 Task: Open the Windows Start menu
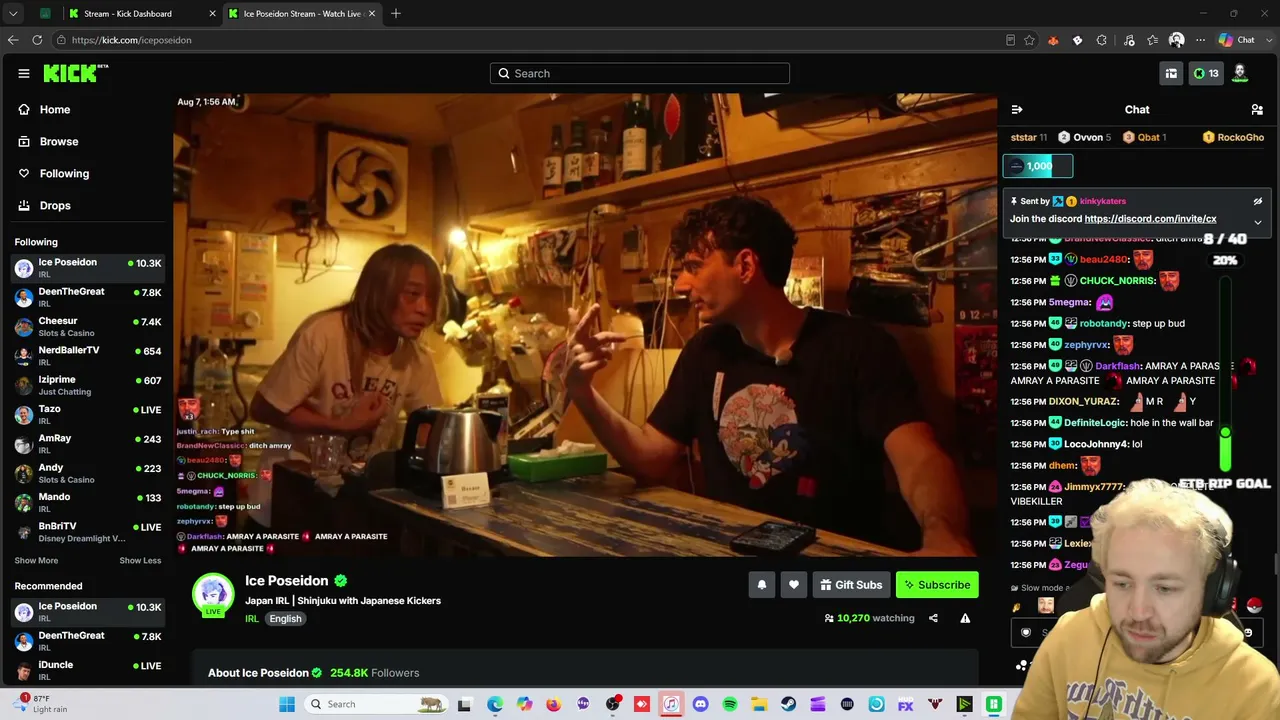(287, 704)
